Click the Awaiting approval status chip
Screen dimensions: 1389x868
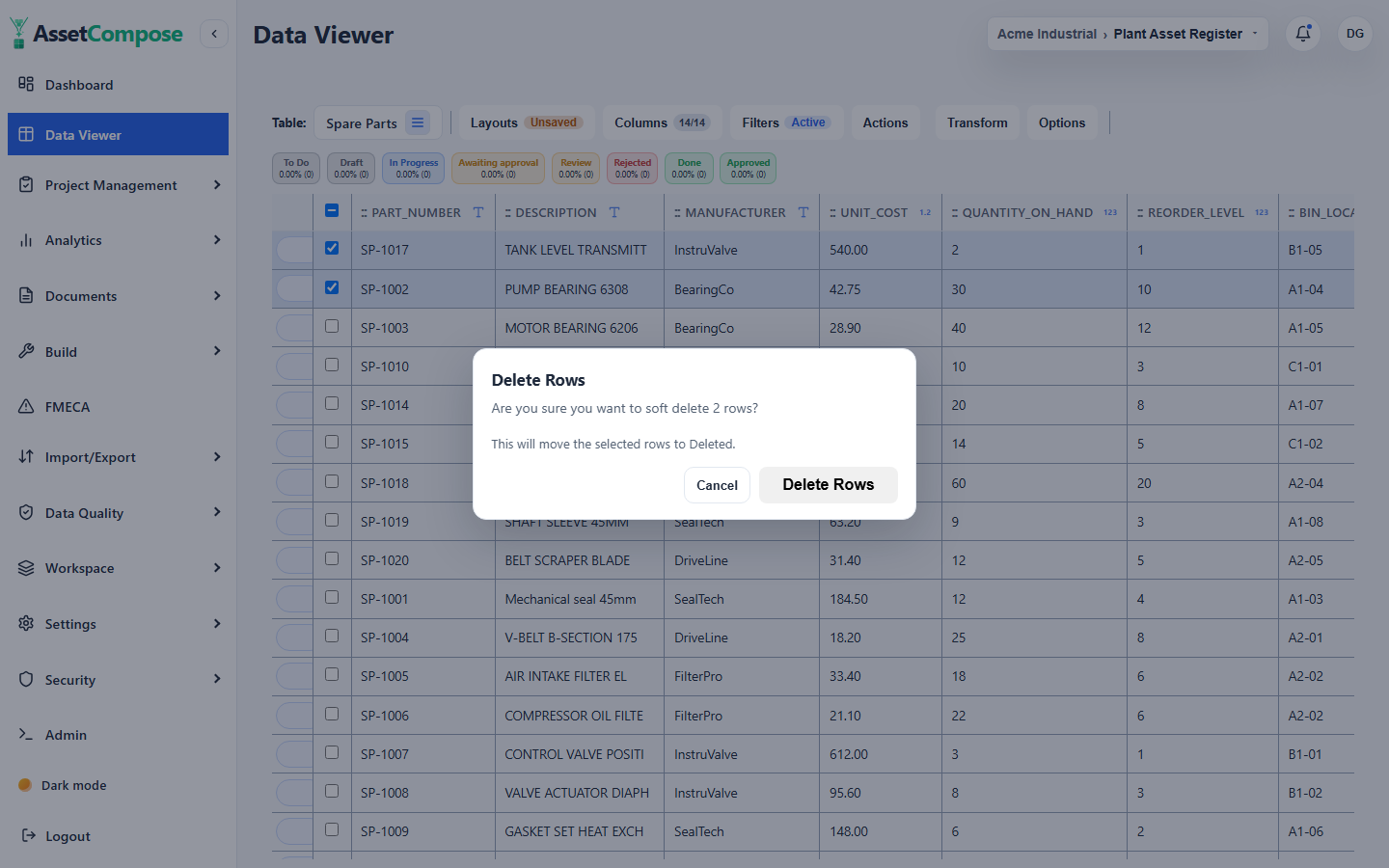(498, 168)
